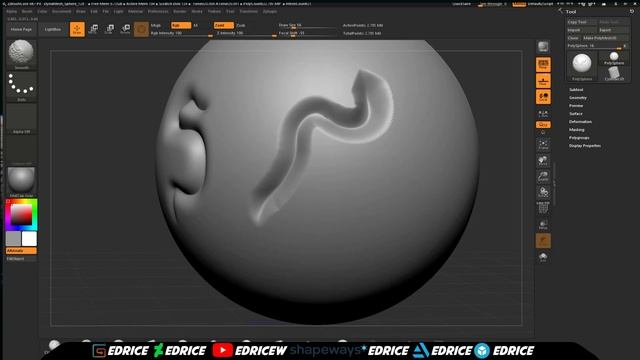Click the Import button in Tool palette

click(581, 30)
